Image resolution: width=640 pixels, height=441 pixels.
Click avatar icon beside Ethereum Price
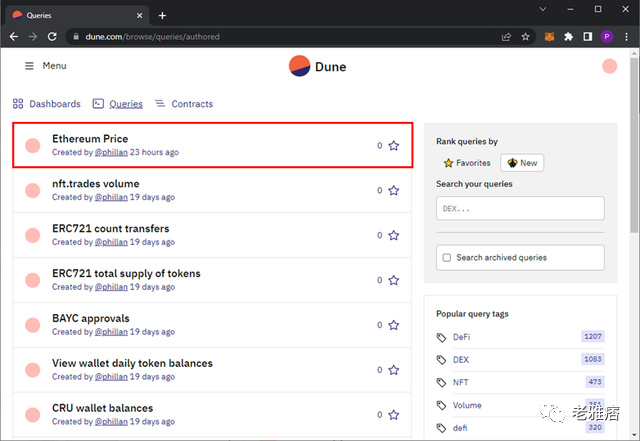tap(33, 145)
